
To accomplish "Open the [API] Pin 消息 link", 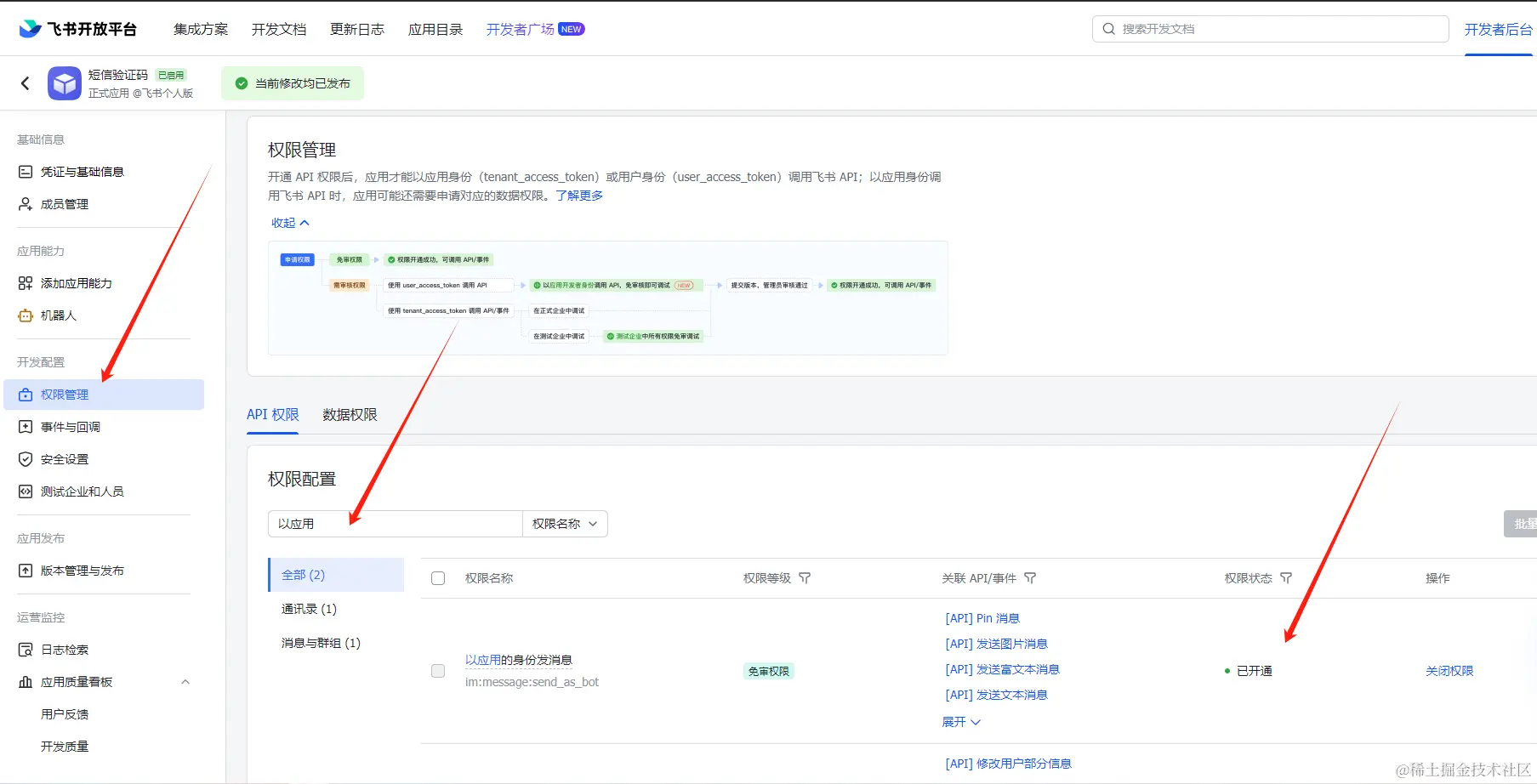I will coord(982,618).
